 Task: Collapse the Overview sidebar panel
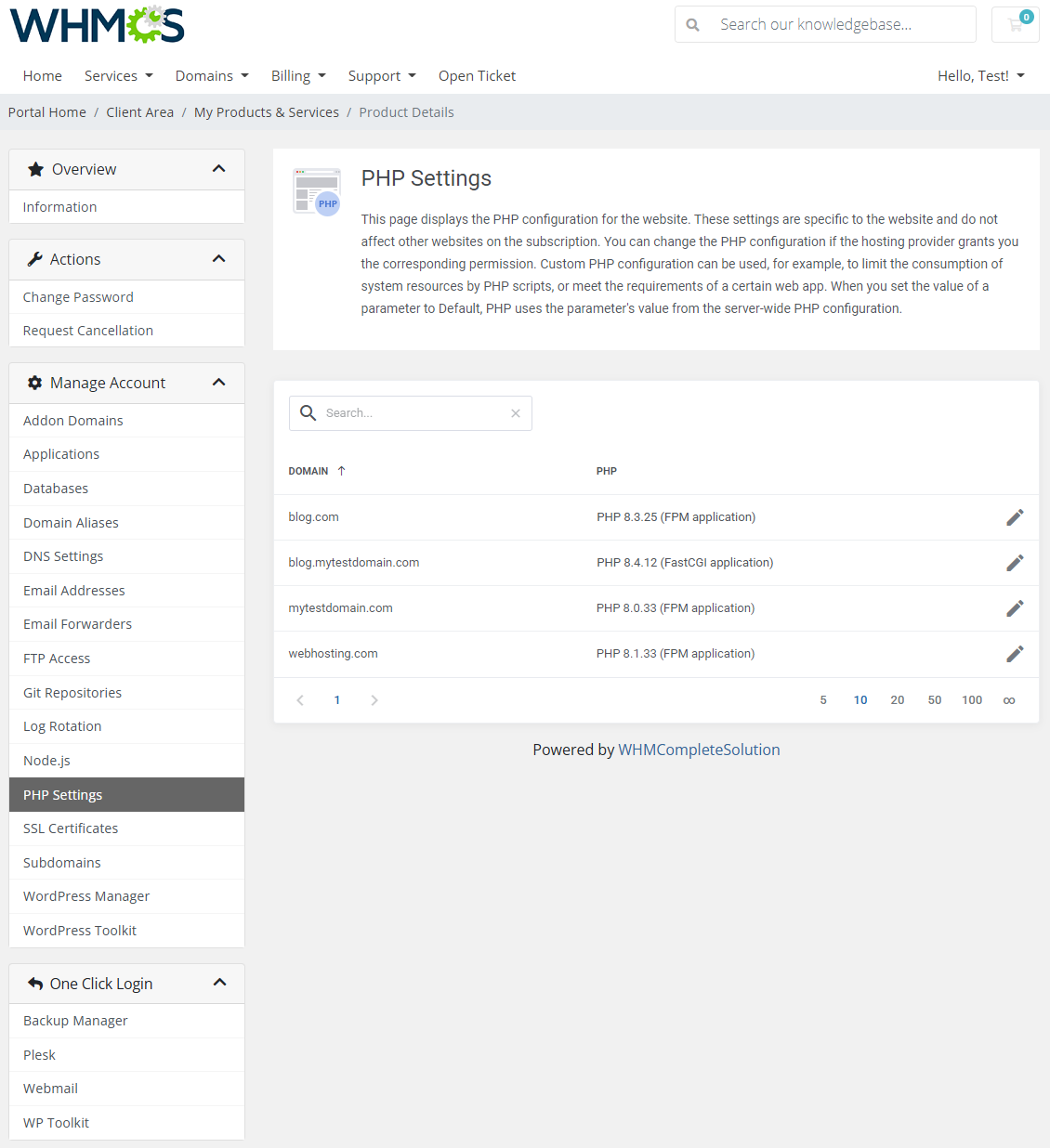coord(219,168)
